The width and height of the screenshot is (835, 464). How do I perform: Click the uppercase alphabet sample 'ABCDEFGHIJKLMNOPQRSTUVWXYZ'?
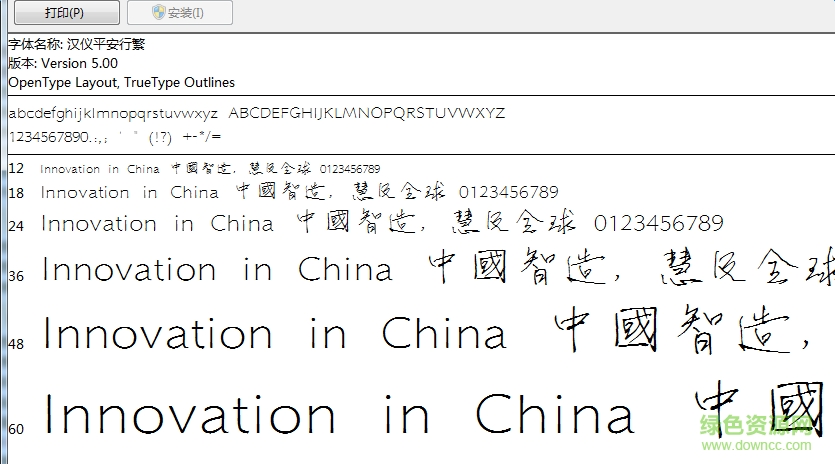pyautogui.click(x=366, y=113)
